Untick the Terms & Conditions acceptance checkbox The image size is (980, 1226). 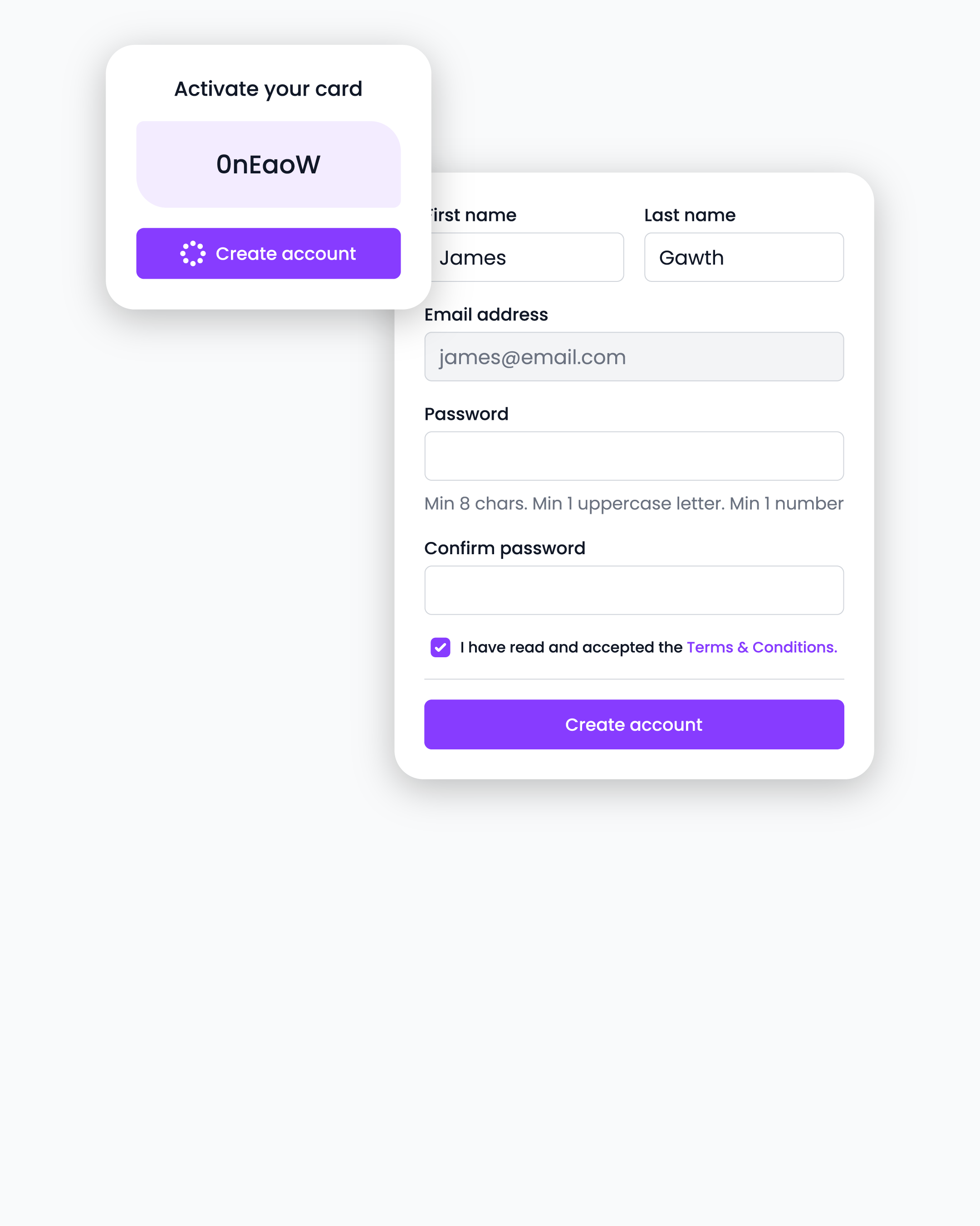[x=441, y=647]
